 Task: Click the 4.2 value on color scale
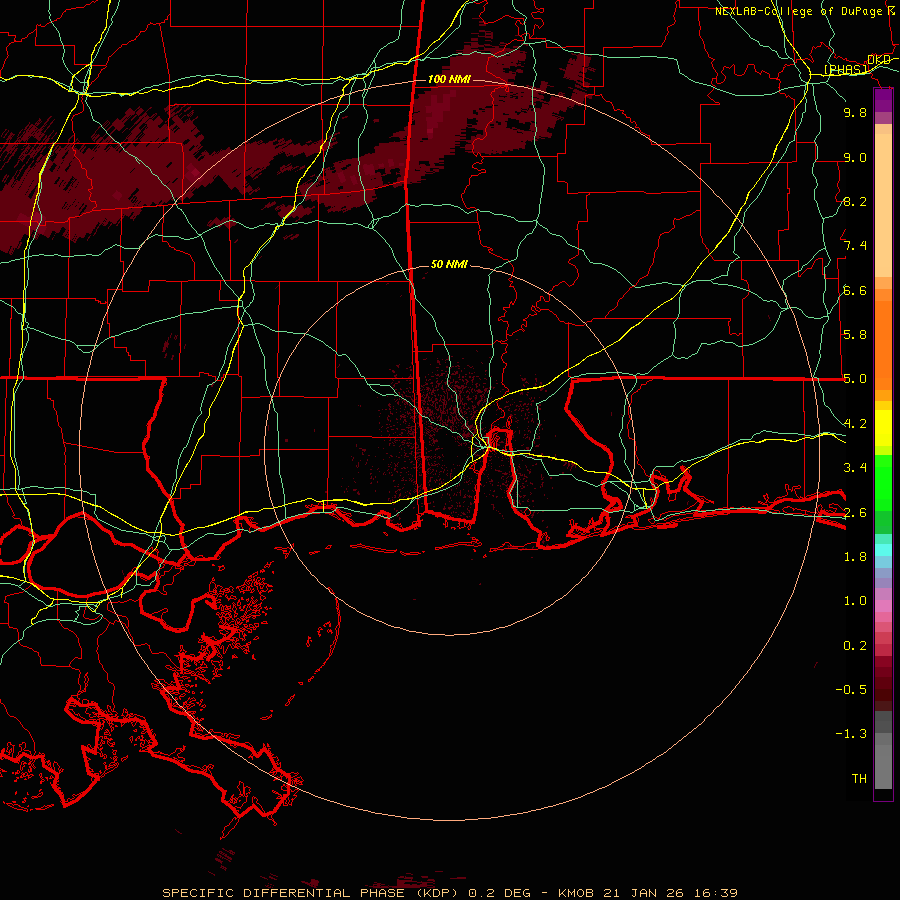855,424
